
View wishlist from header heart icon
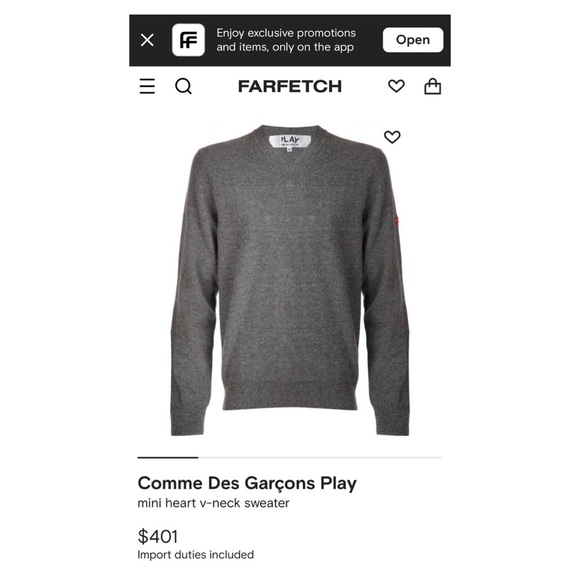(396, 86)
